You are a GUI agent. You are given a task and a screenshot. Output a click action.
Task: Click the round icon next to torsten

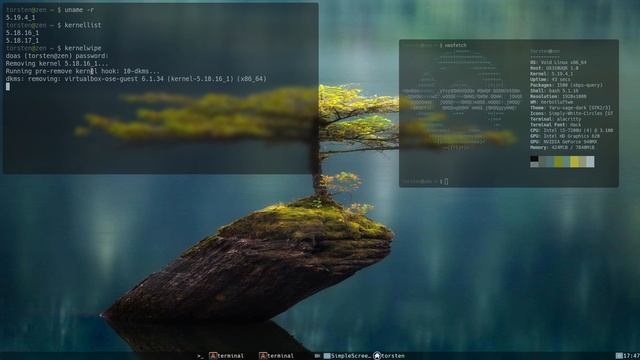[377, 356]
